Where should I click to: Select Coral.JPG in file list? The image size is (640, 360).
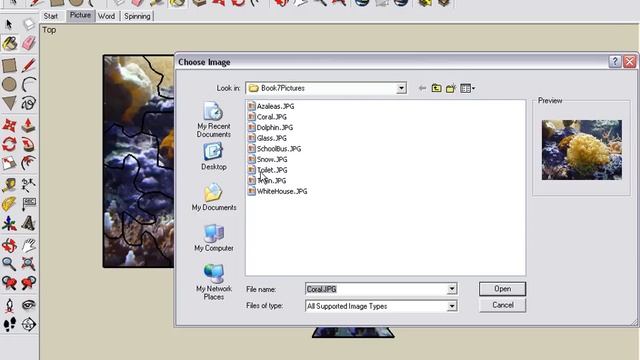pos(267,117)
